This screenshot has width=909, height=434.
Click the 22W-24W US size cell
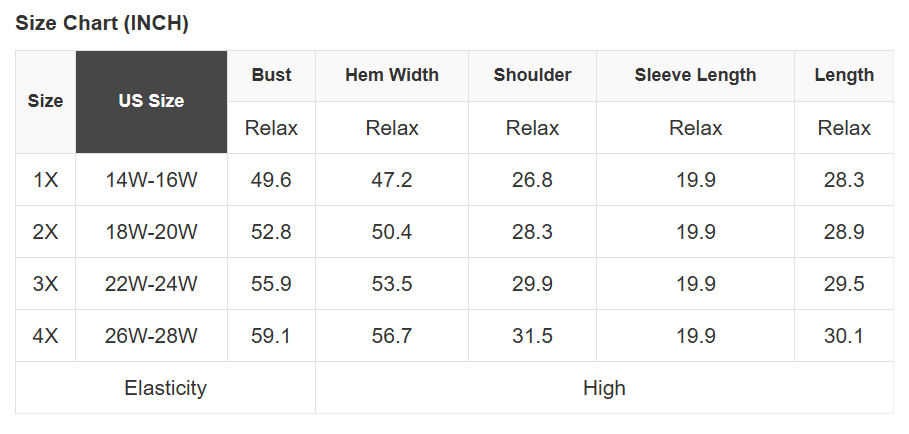pos(151,284)
